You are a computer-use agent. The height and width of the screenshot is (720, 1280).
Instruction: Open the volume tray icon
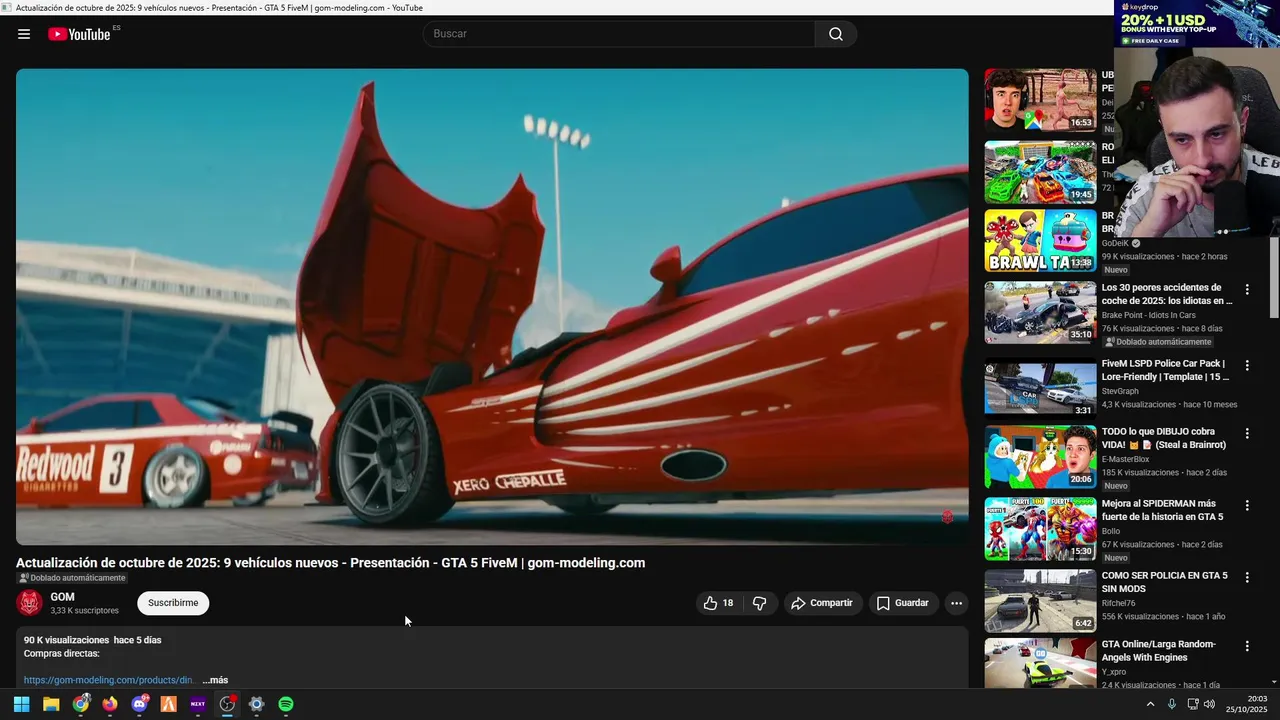tap(1209, 704)
